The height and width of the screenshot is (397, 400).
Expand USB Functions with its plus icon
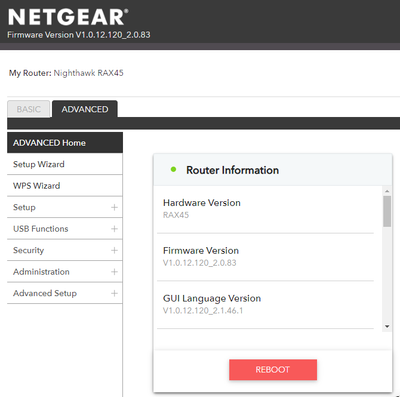tap(114, 229)
